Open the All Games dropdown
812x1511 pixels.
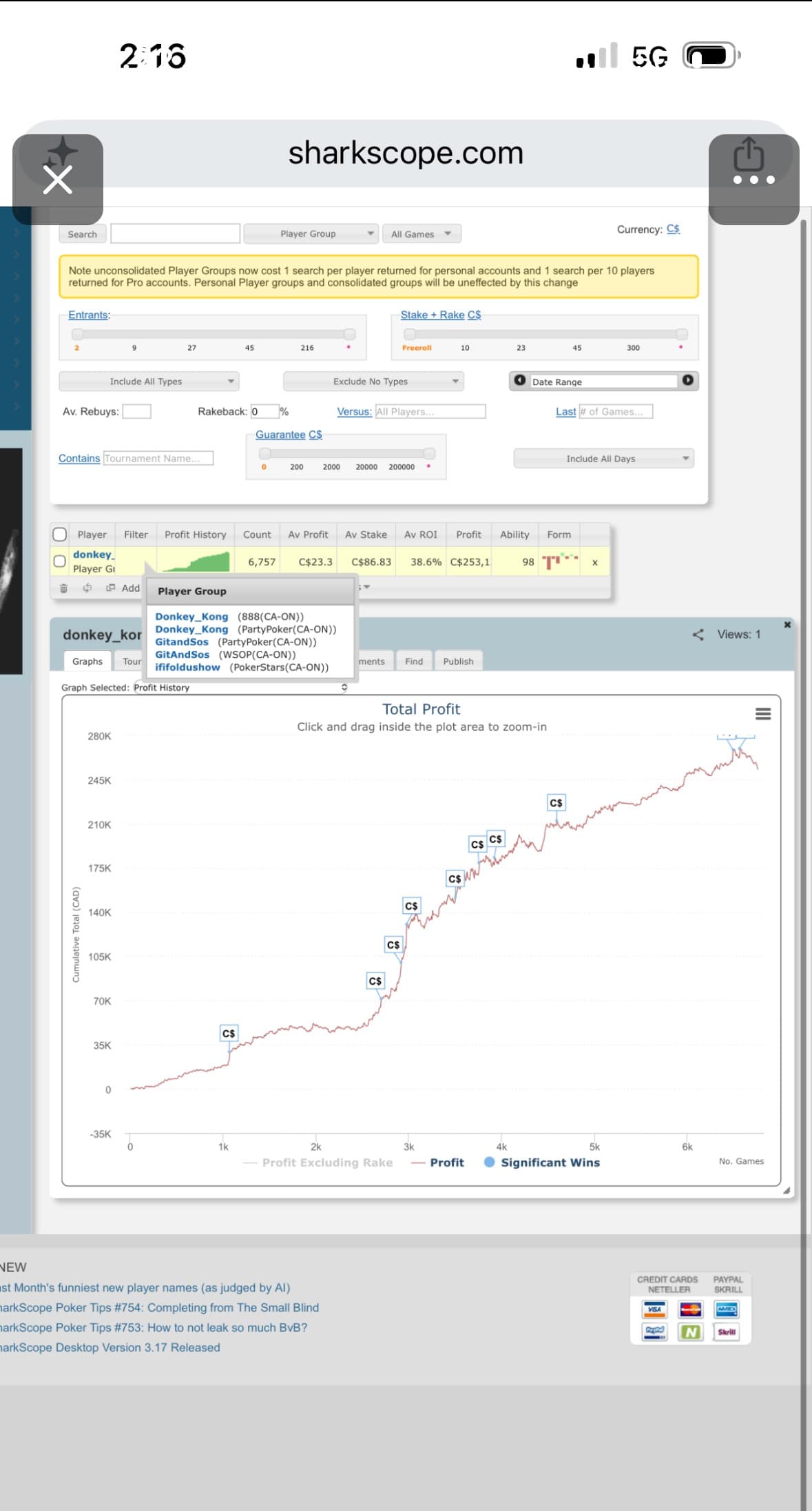421,234
